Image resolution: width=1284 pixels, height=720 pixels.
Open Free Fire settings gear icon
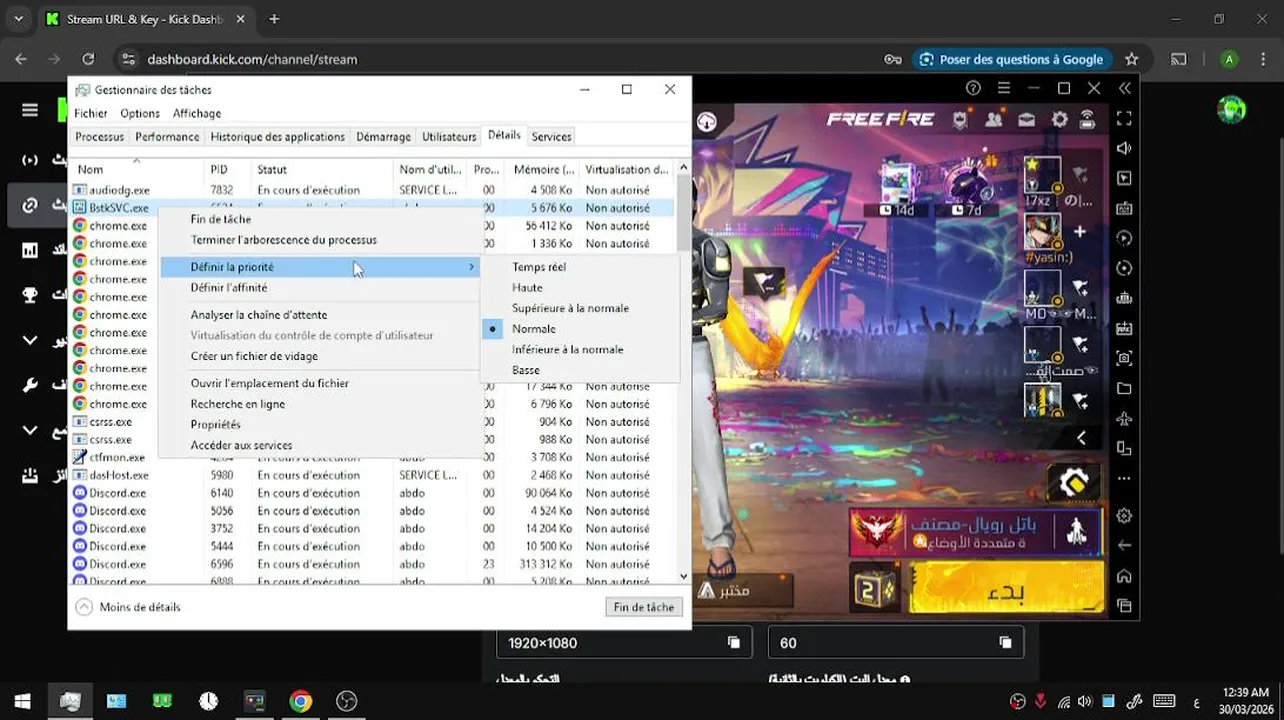pos(1059,120)
